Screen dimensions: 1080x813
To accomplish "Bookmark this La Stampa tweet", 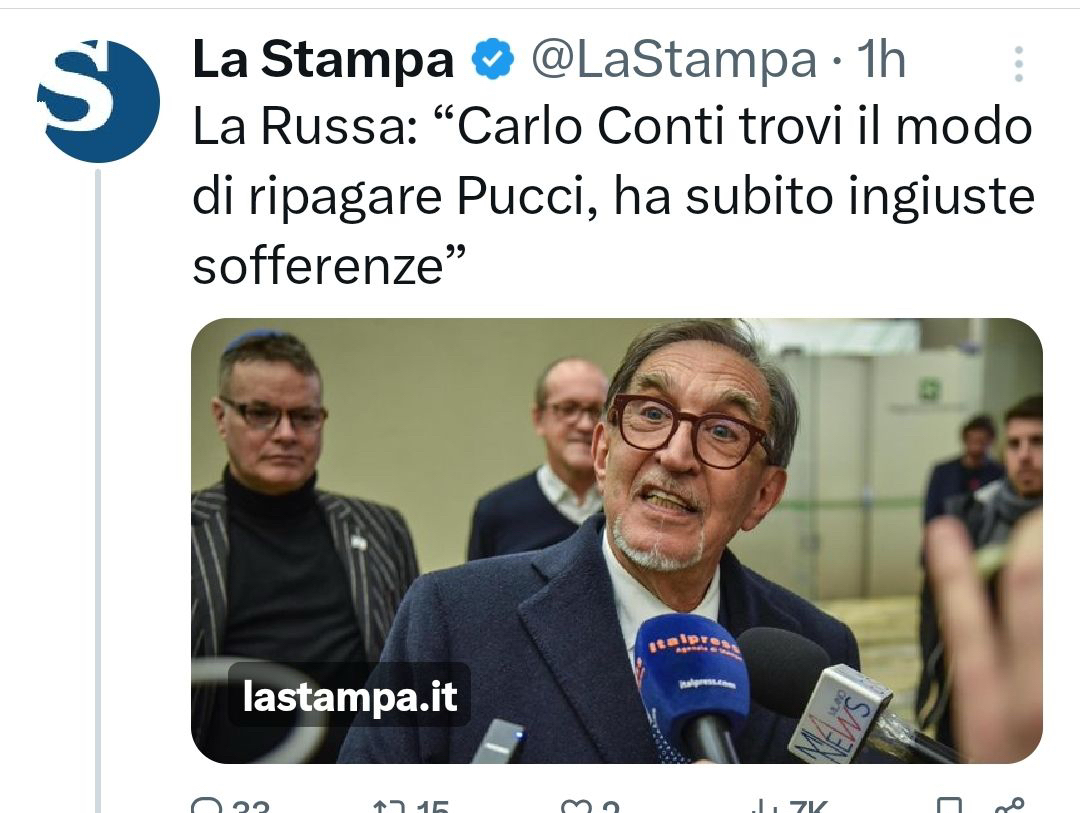I will click(949, 806).
